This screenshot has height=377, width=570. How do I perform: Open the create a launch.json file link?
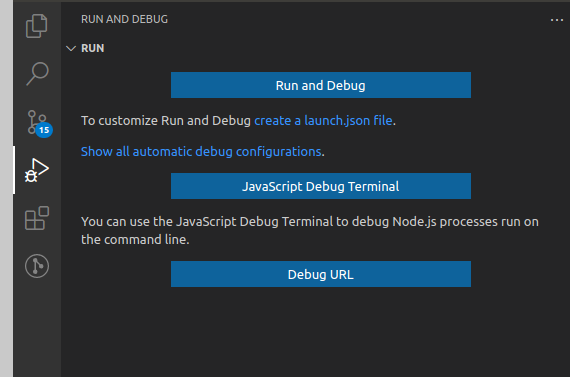(x=323, y=120)
